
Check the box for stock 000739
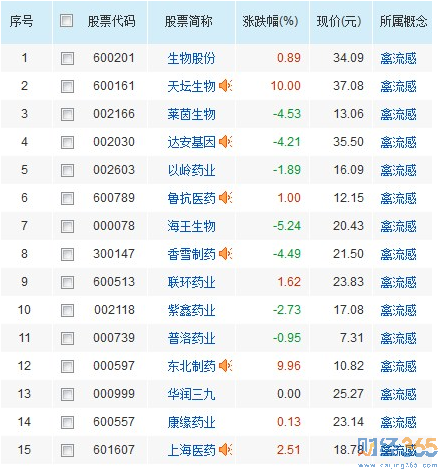click(x=67, y=338)
